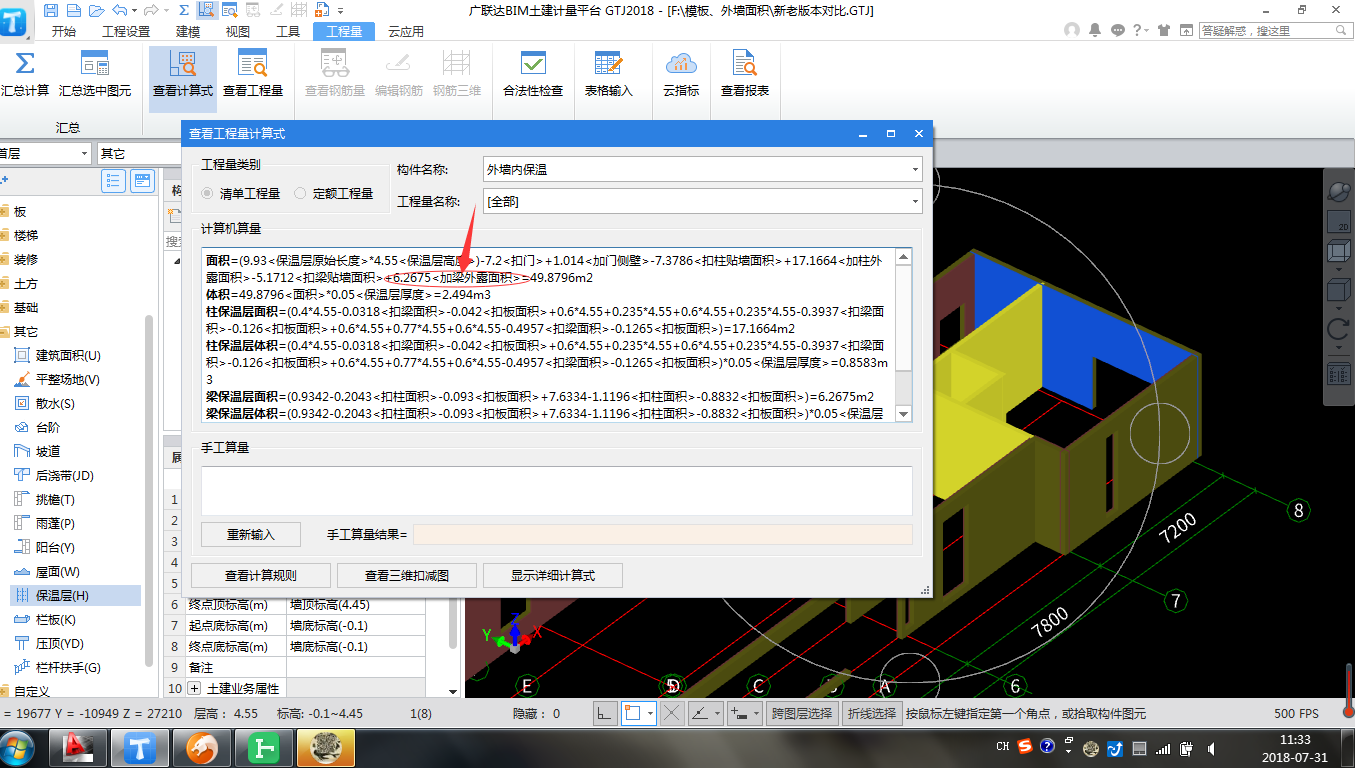1355x768 pixels.
Task: Switch to the 工具 ribbon tab
Action: pyautogui.click(x=288, y=31)
